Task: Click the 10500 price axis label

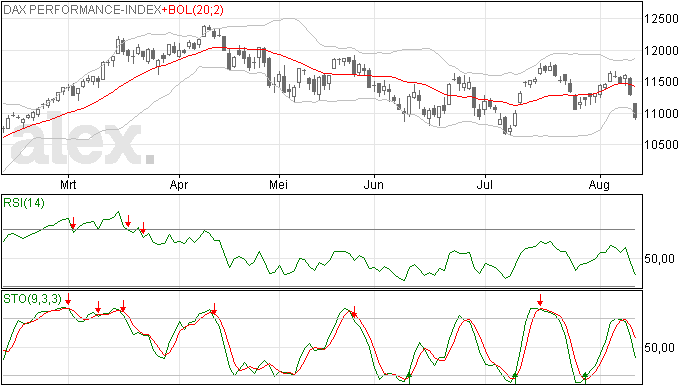Action: point(661,145)
